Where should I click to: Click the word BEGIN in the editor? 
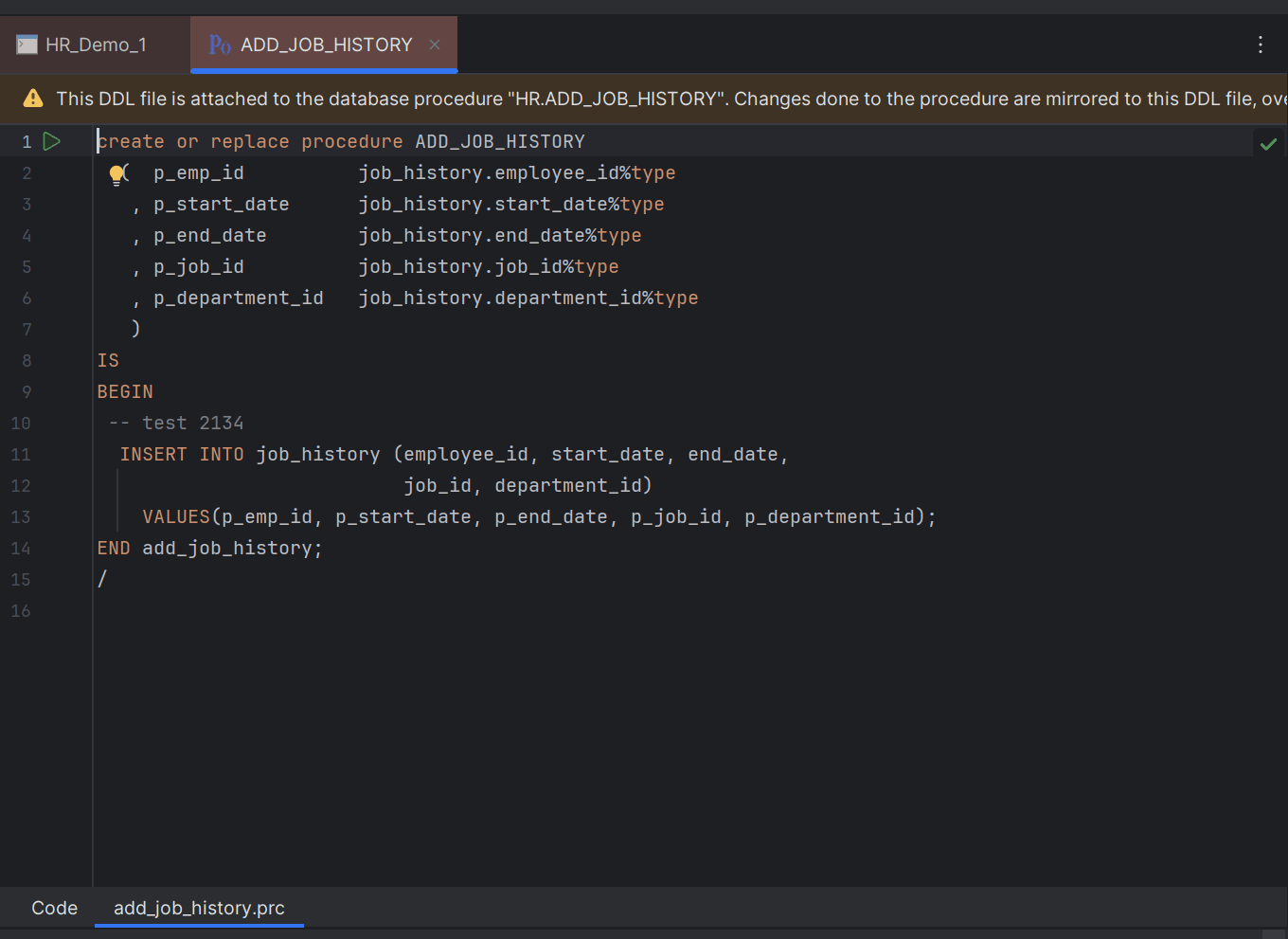coord(124,391)
